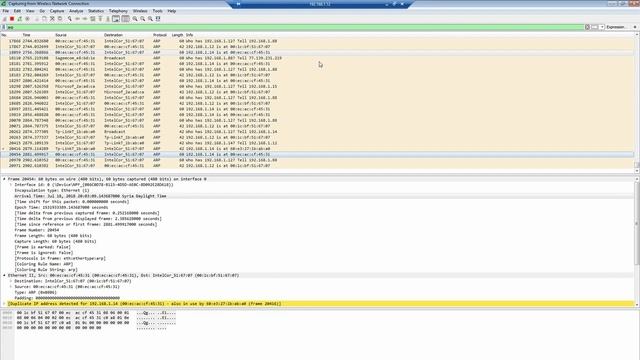Select the Type: ARP (0x0806) line

pos(36,293)
